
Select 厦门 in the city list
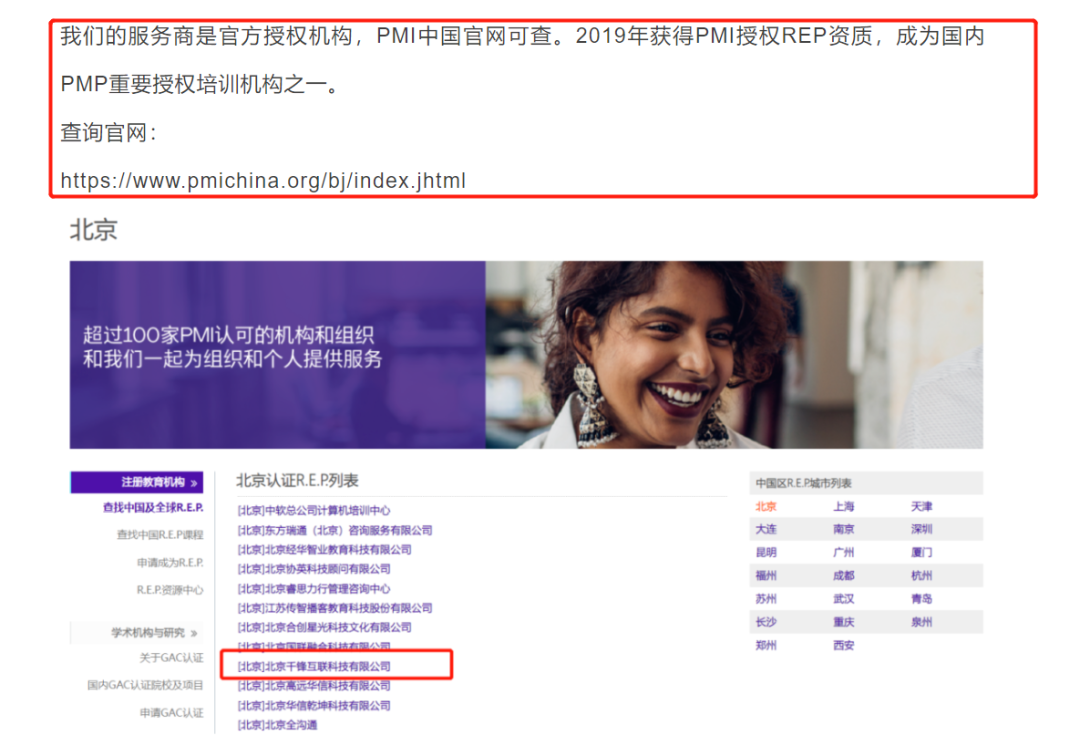pos(922,552)
